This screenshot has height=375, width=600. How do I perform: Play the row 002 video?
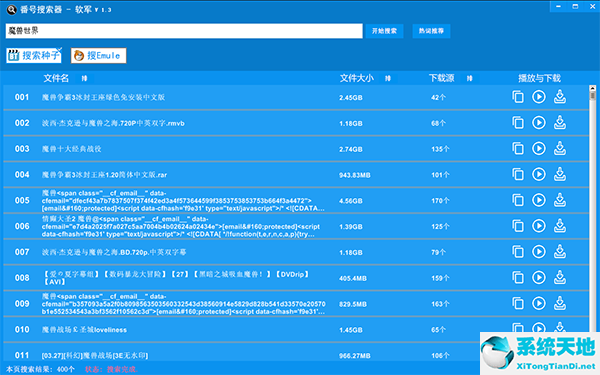539,123
